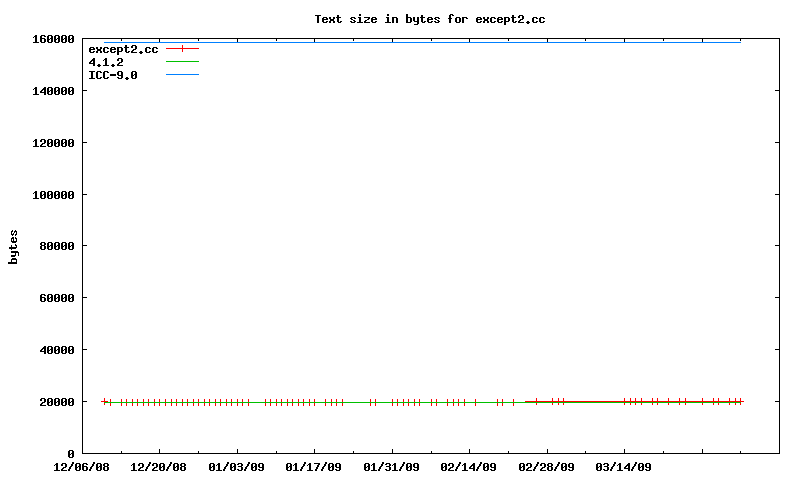
Task: Select the 01/03/09 date on x-axis
Action: point(237,467)
